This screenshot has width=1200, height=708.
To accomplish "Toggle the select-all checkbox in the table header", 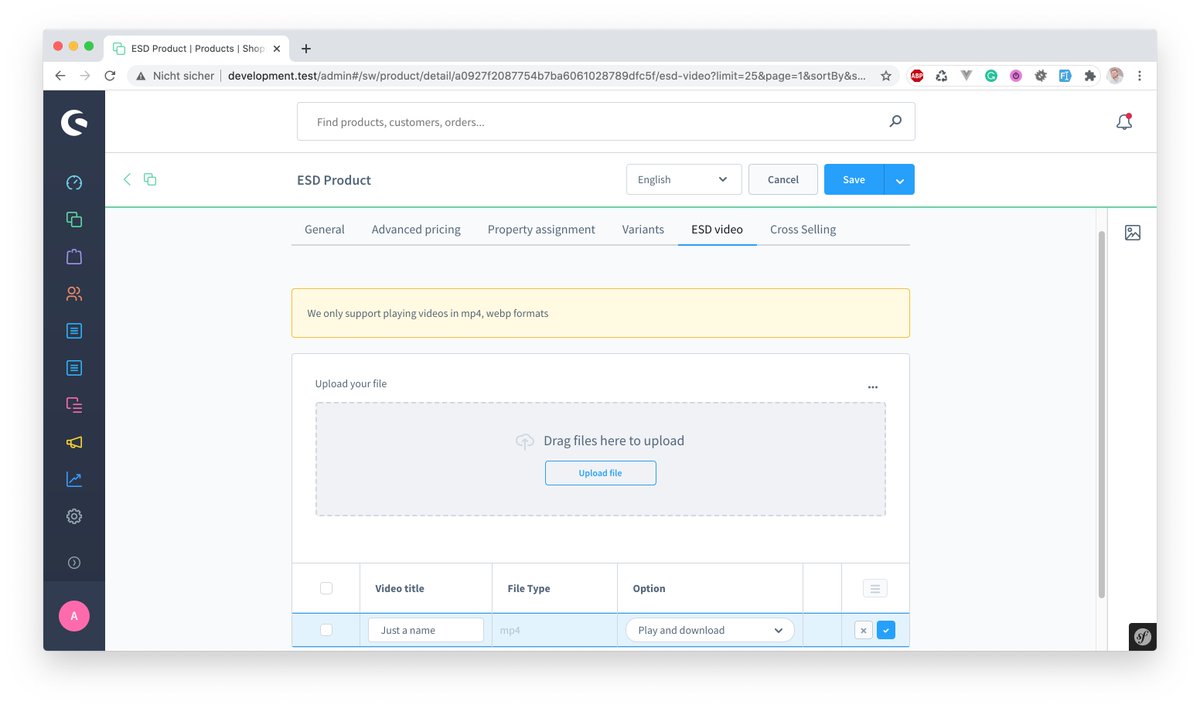I will click(326, 588).
